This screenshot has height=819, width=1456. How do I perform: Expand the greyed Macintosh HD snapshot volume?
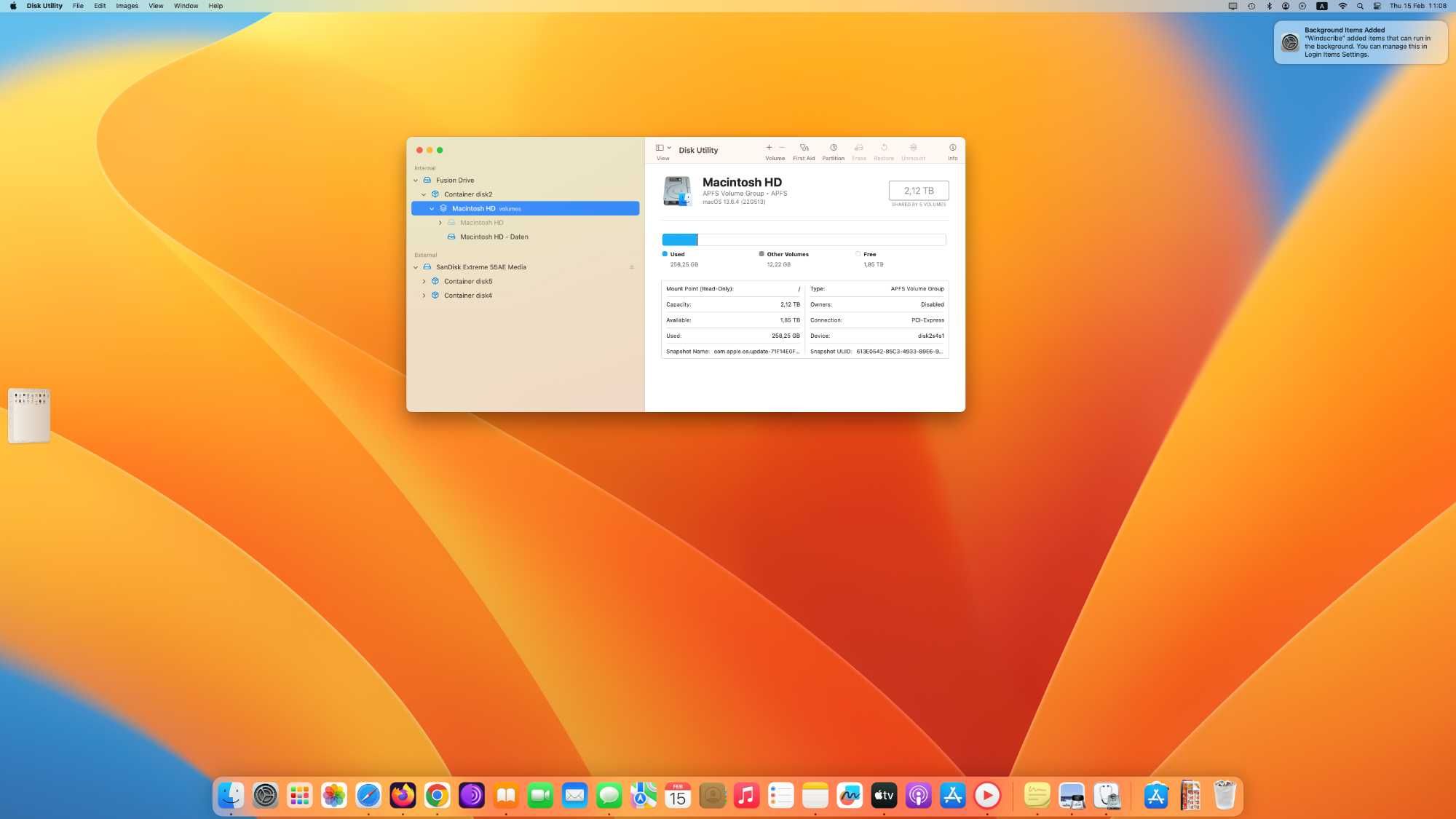440,223
